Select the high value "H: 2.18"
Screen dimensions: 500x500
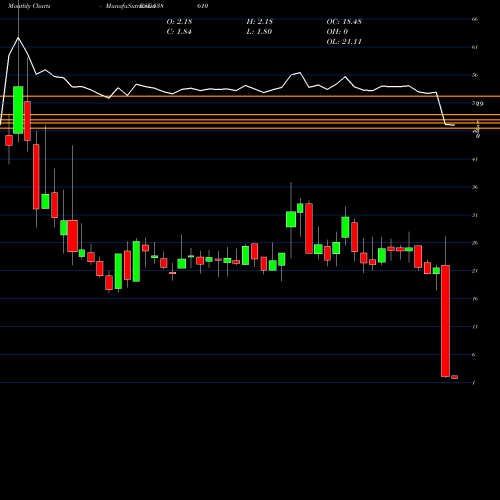pyautogui.click(x=260, y=22)
